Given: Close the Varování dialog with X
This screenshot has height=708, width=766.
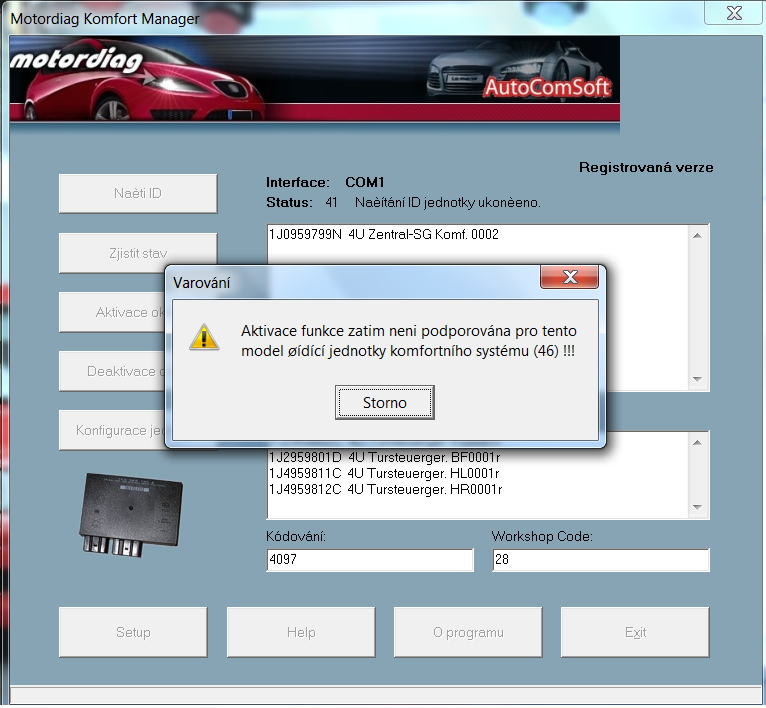Looking at the screenshot, I should pos(570,277).
